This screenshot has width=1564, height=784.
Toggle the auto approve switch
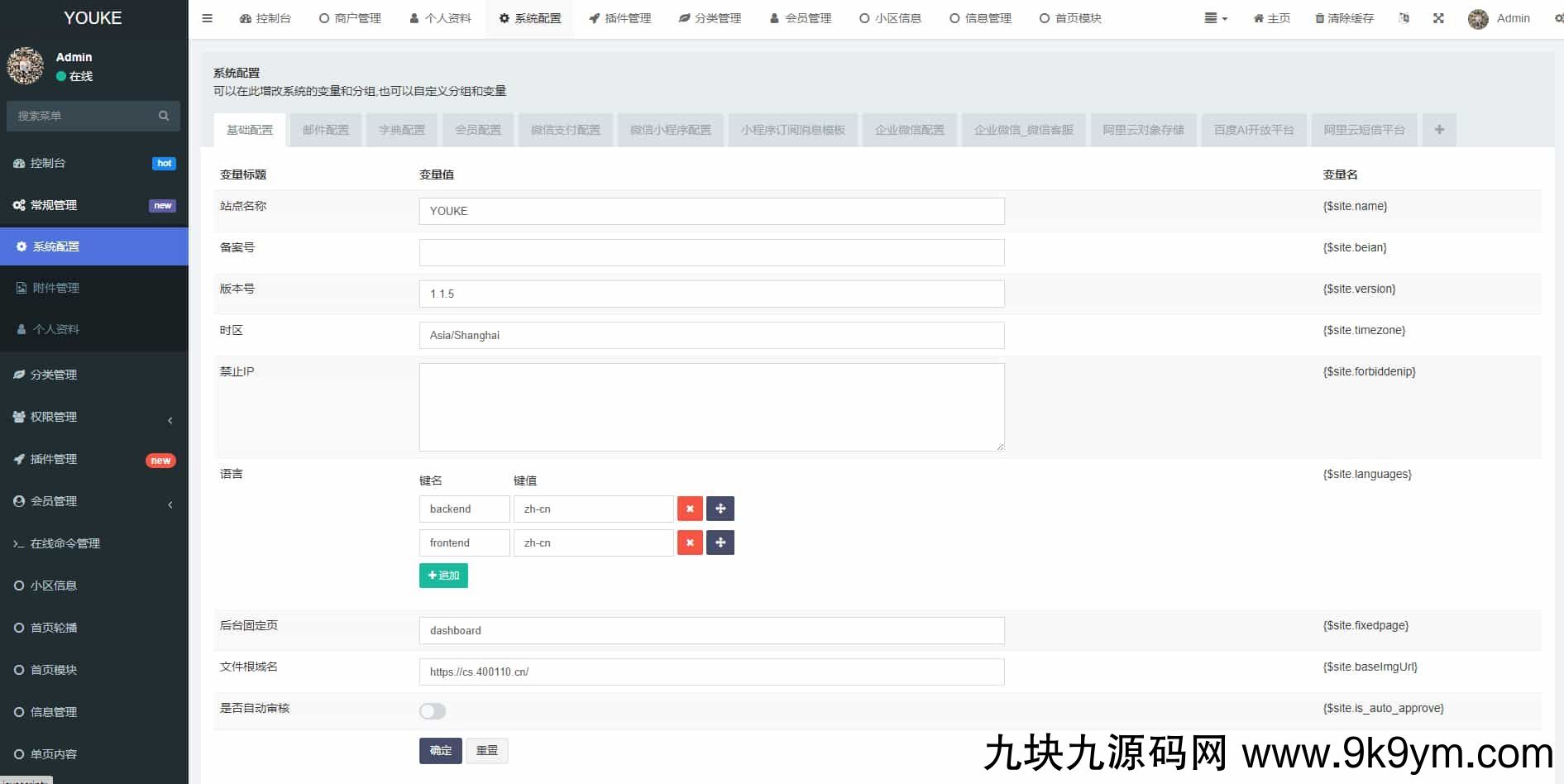click(x=433, y=711)
